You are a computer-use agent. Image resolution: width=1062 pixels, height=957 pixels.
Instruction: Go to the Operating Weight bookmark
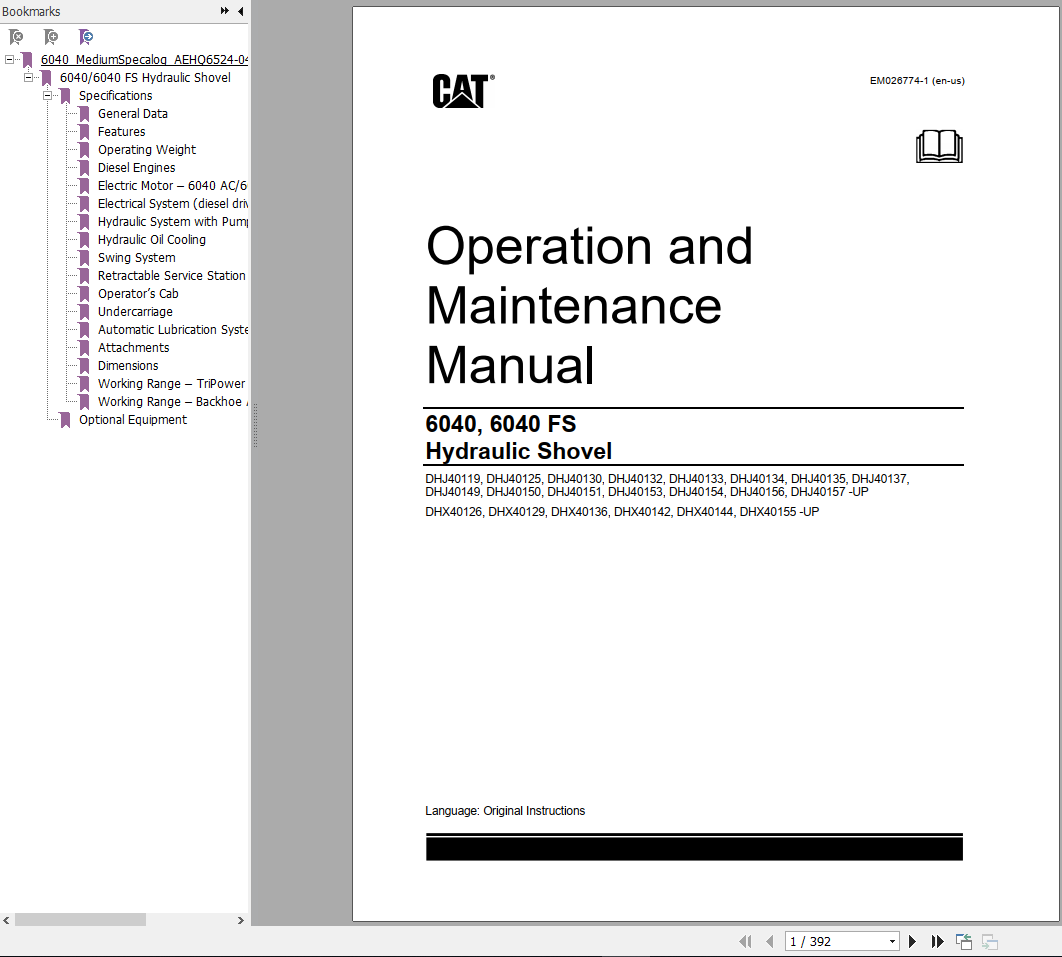tap(146, 150)
